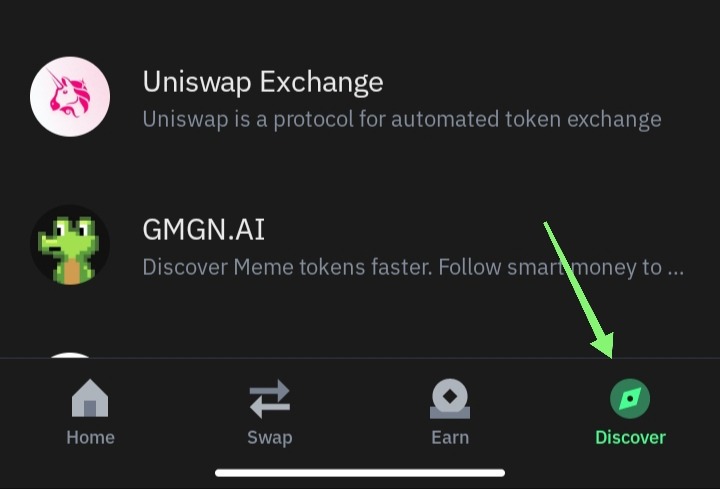Screen dimensions: 720x489
Task: Tap the green Discover compass icon
Action: point(630,399)
